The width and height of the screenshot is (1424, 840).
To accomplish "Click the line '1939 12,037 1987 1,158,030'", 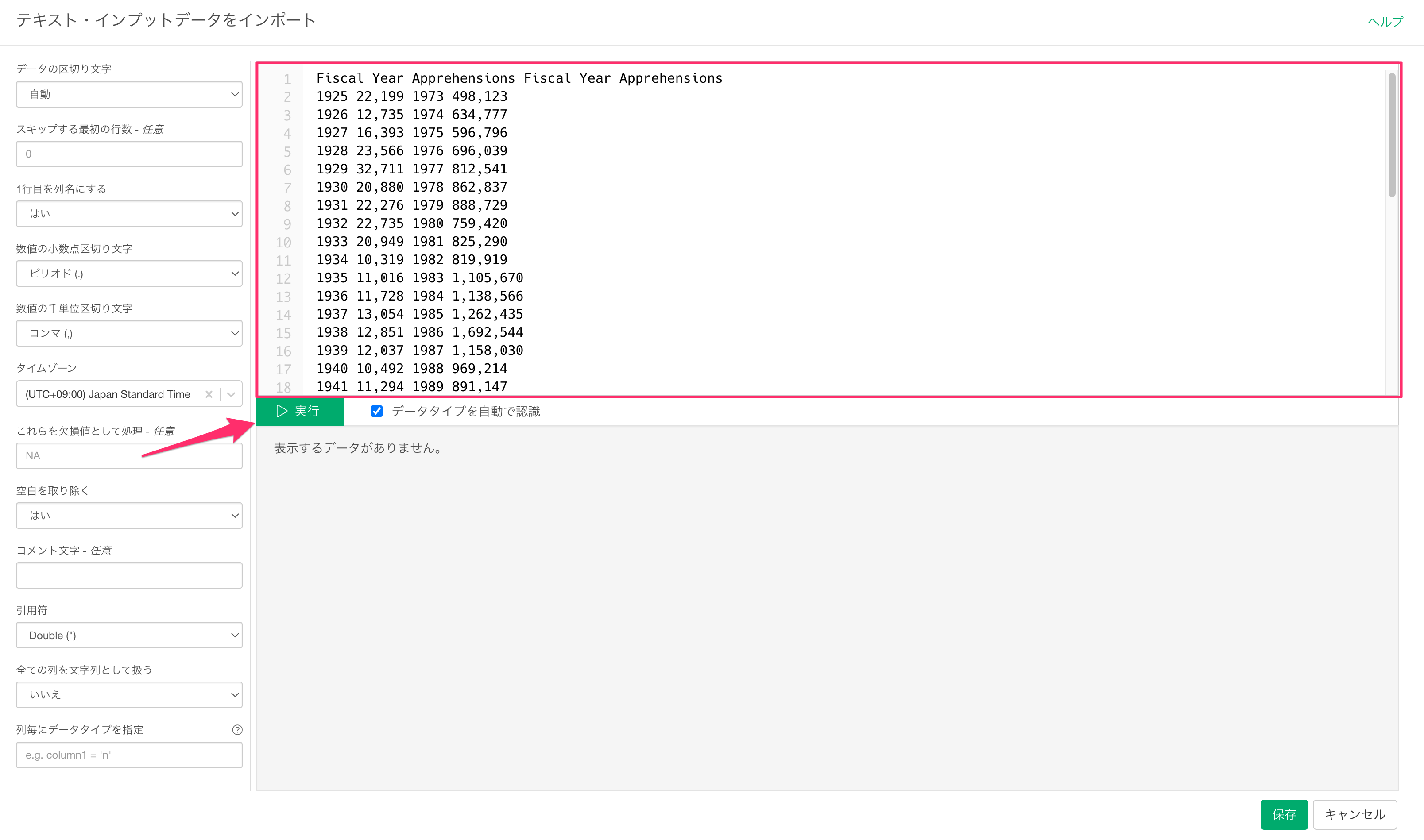I will 420,351.
